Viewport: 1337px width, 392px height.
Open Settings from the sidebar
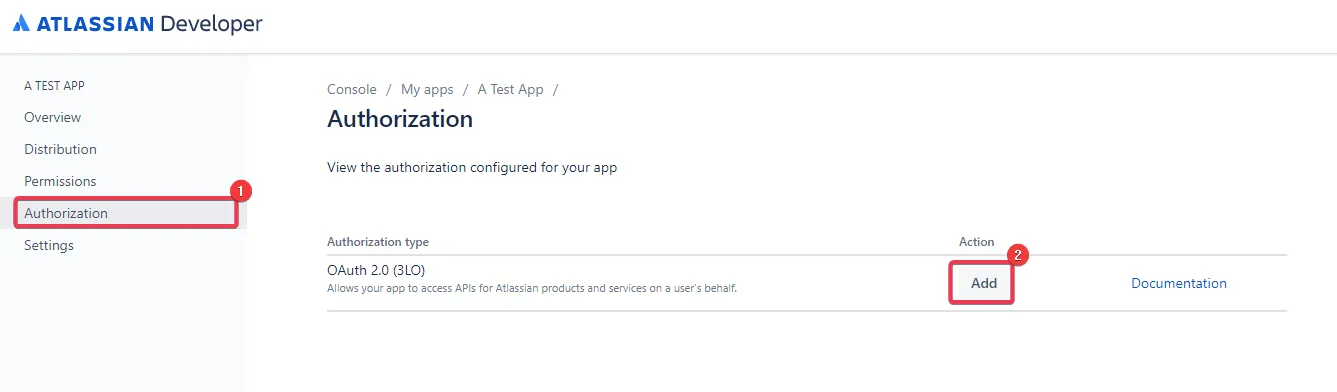49,245
